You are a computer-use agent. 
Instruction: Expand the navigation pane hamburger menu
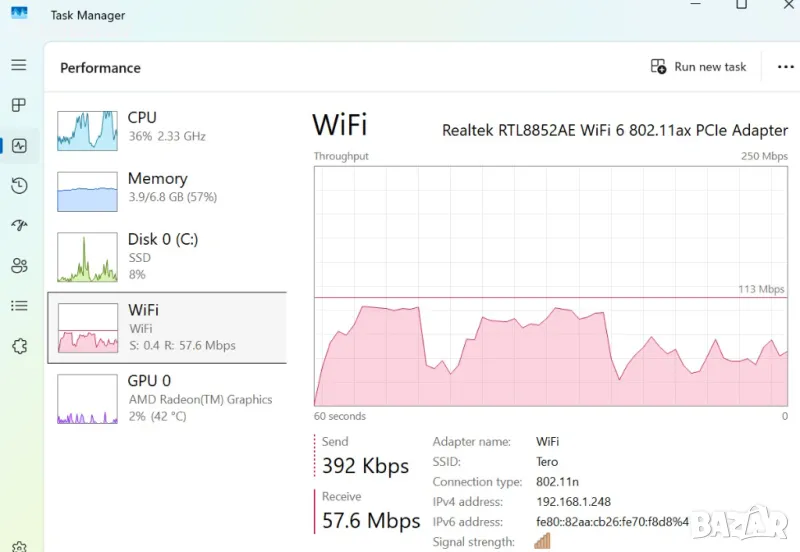tap(18, 65)
